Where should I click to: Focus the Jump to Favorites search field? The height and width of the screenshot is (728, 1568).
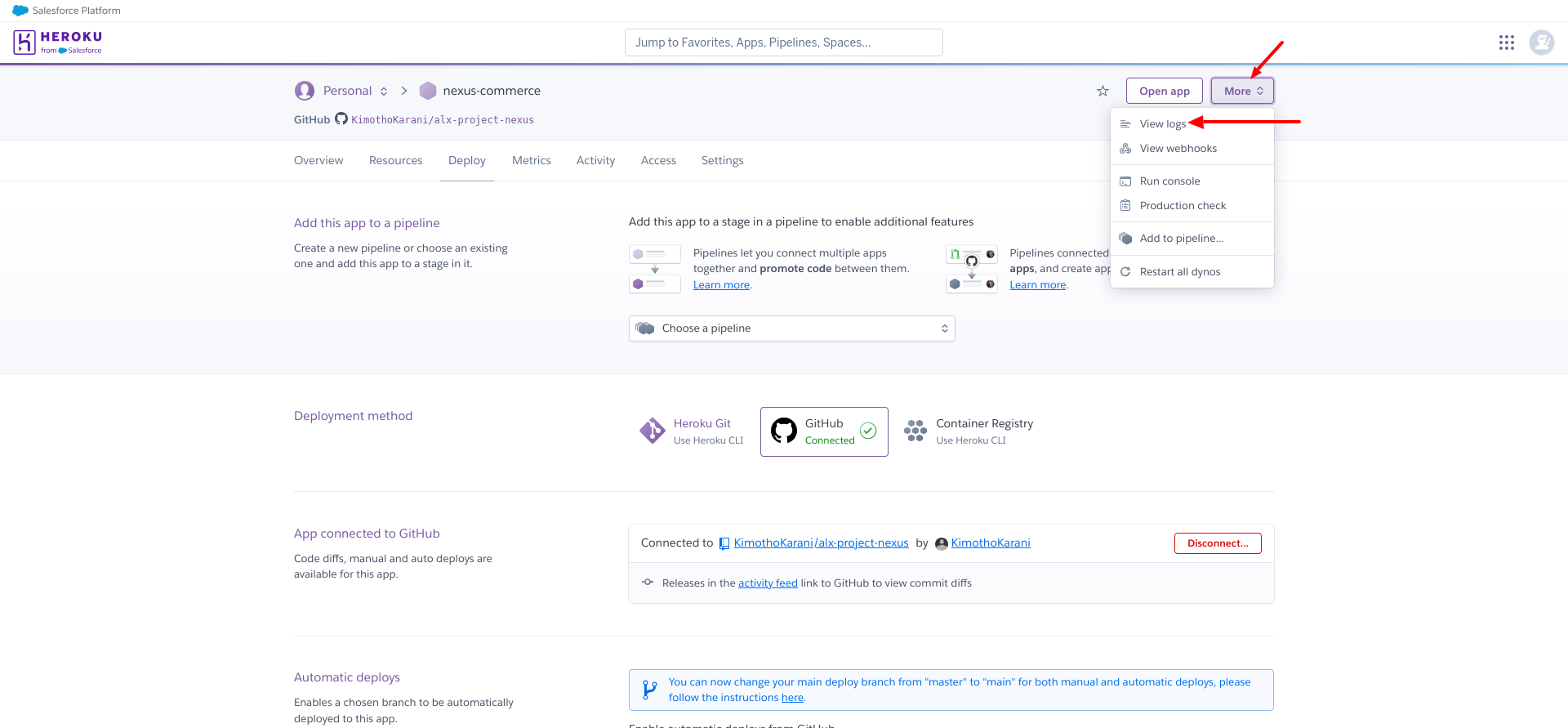[784, 42]
